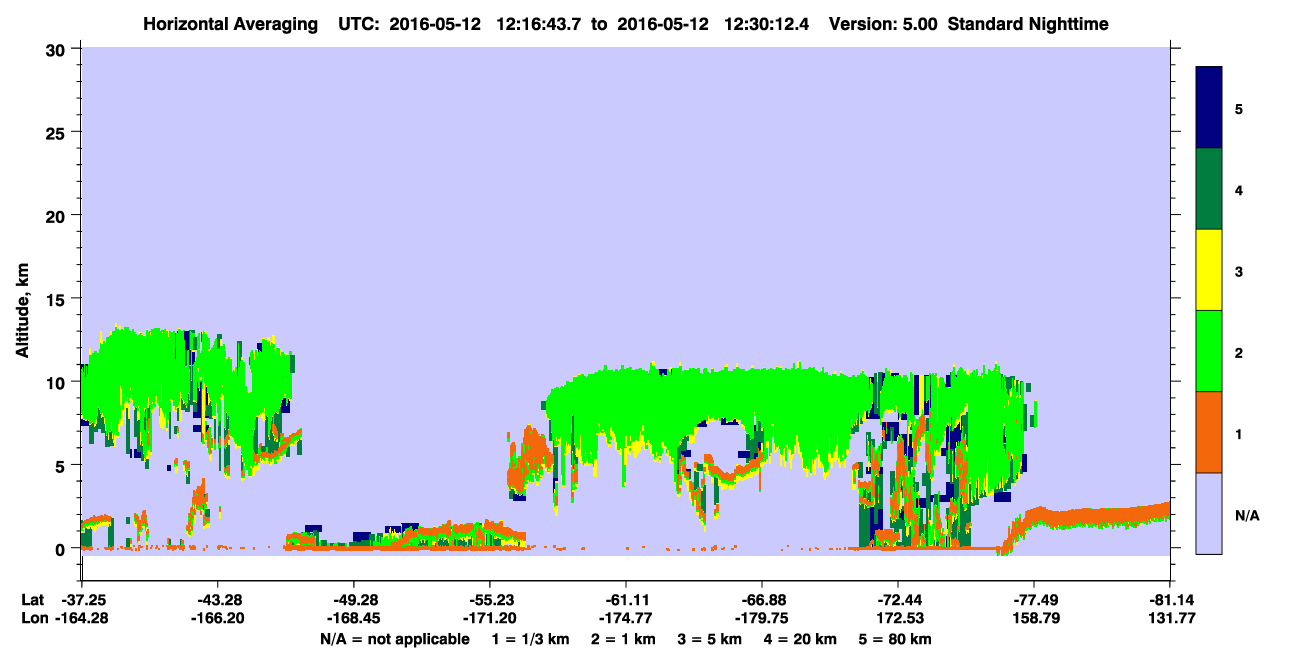Click the dark blue colorbar segment labeled 5
This screenshot has height=667, width=1300.
[1209, 108]
